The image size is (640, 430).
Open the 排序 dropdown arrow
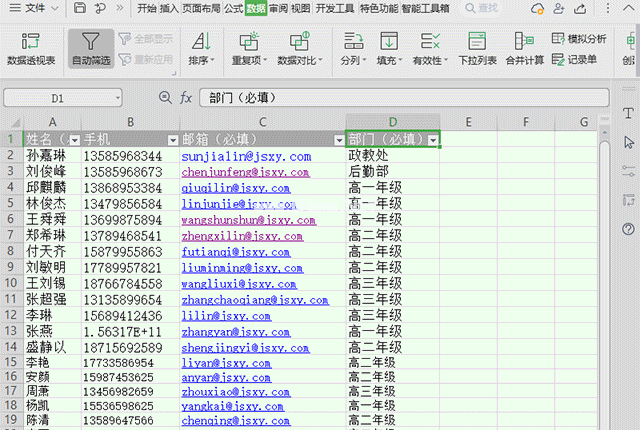[212, 60]
